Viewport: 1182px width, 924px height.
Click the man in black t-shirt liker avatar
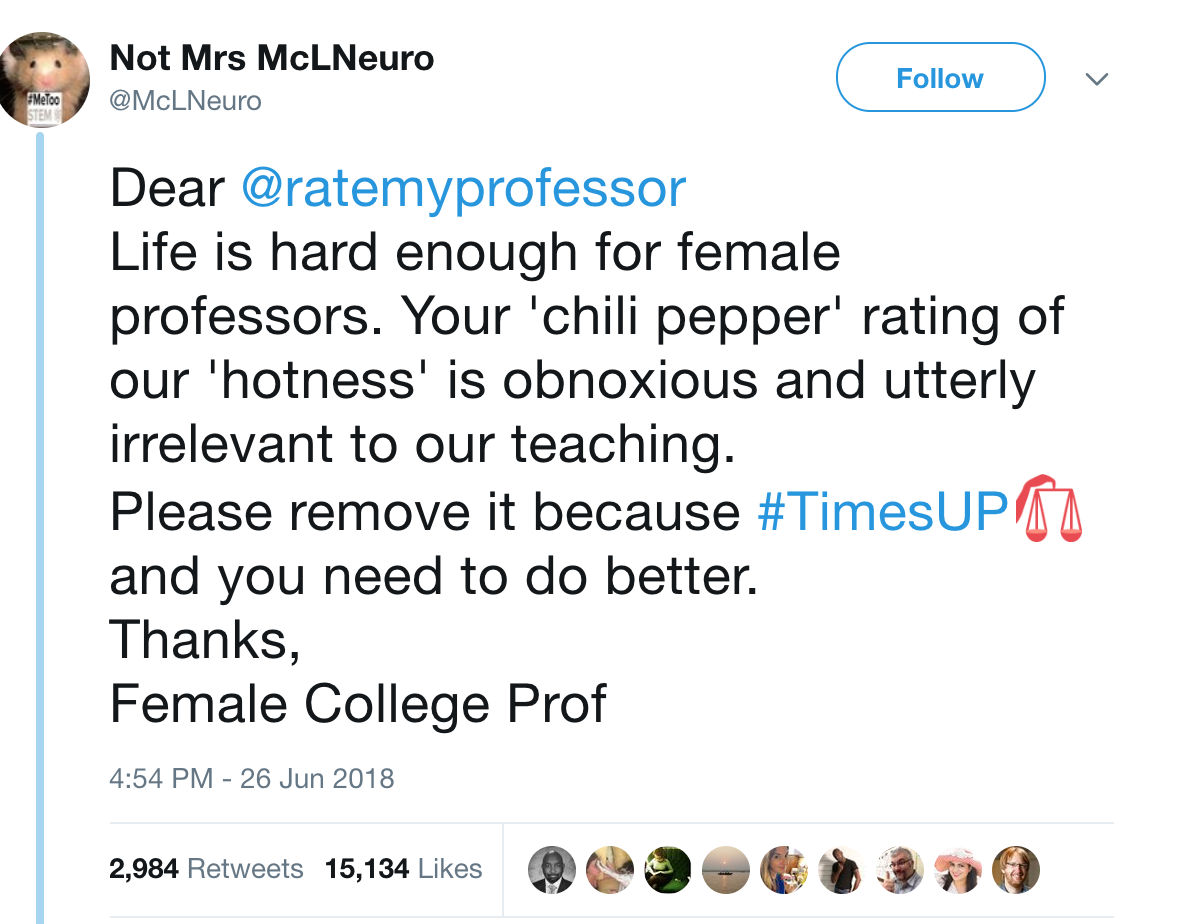840,870
